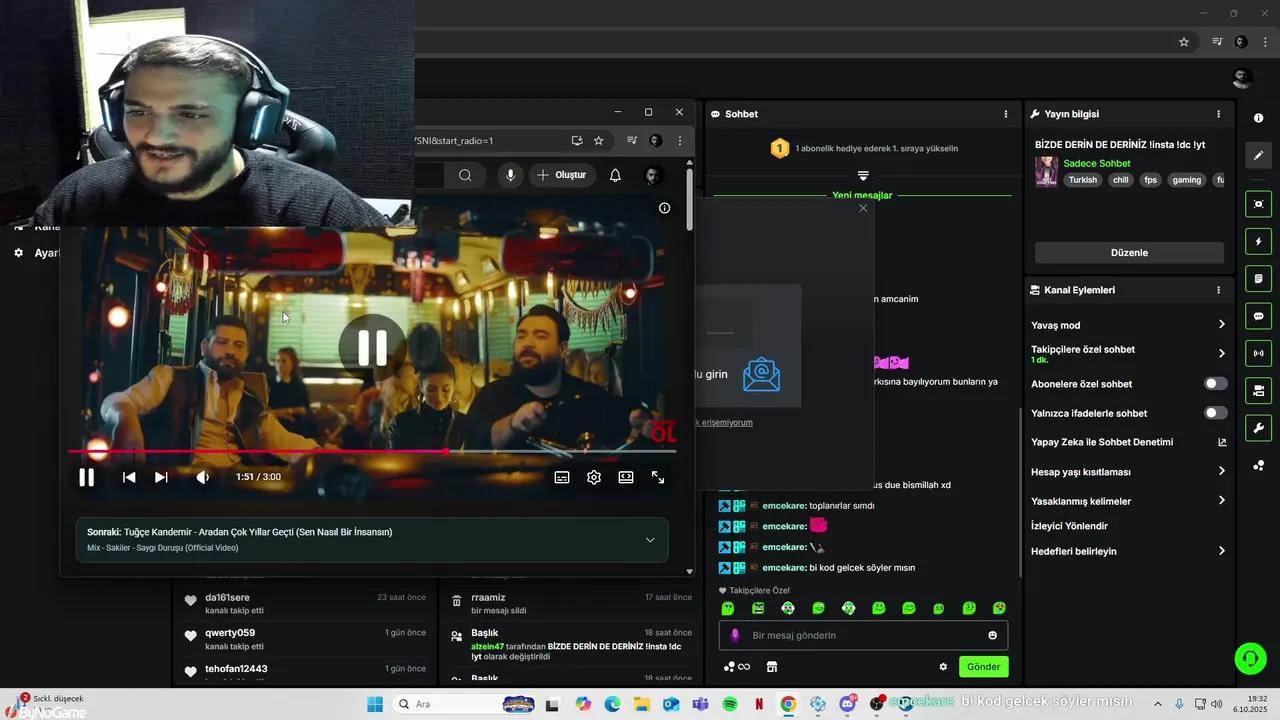Click the gaming stream tag
Image resolution: width=1280 pixels, height=720 pixels.
pyautogui.click(x=1186, y=180)
